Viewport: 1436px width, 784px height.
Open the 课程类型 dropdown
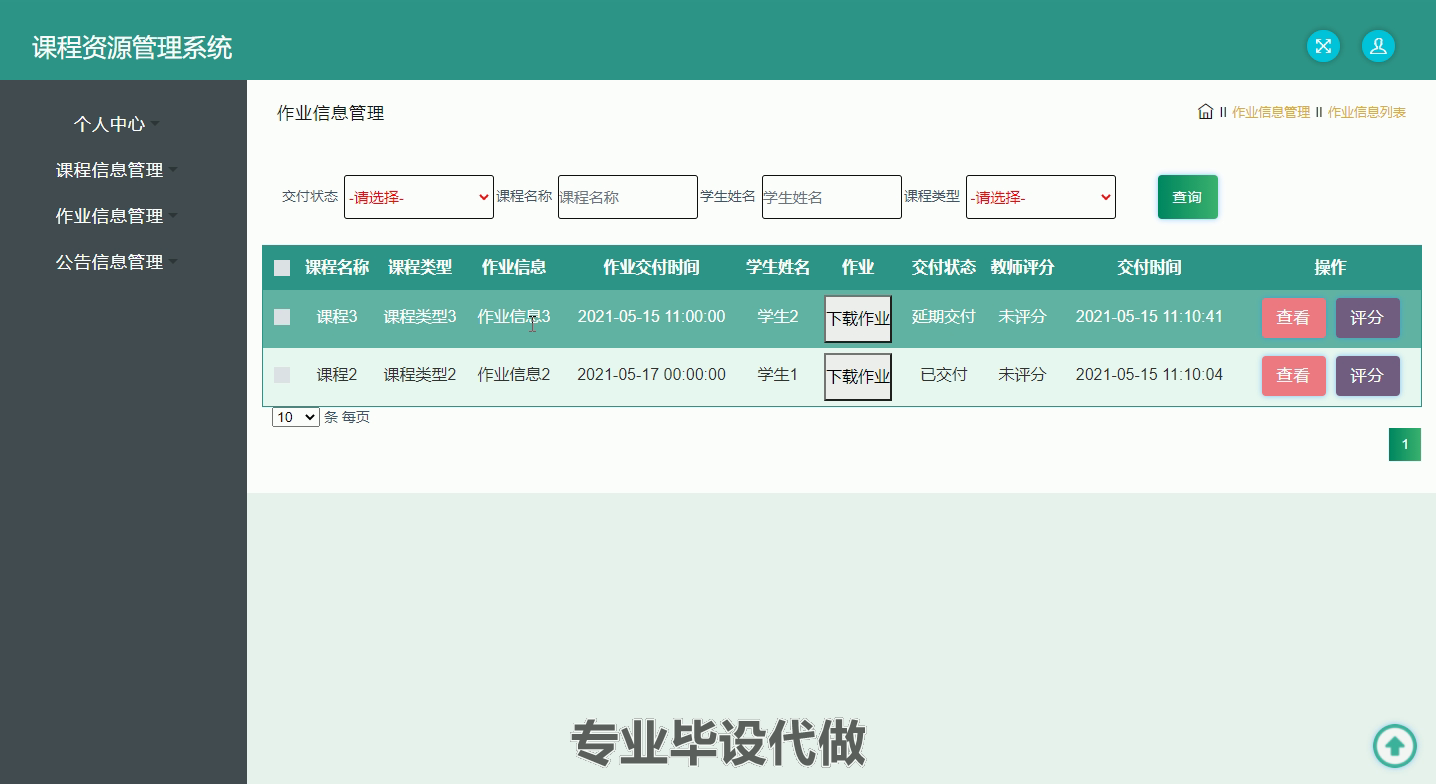tap(1041, 197)
